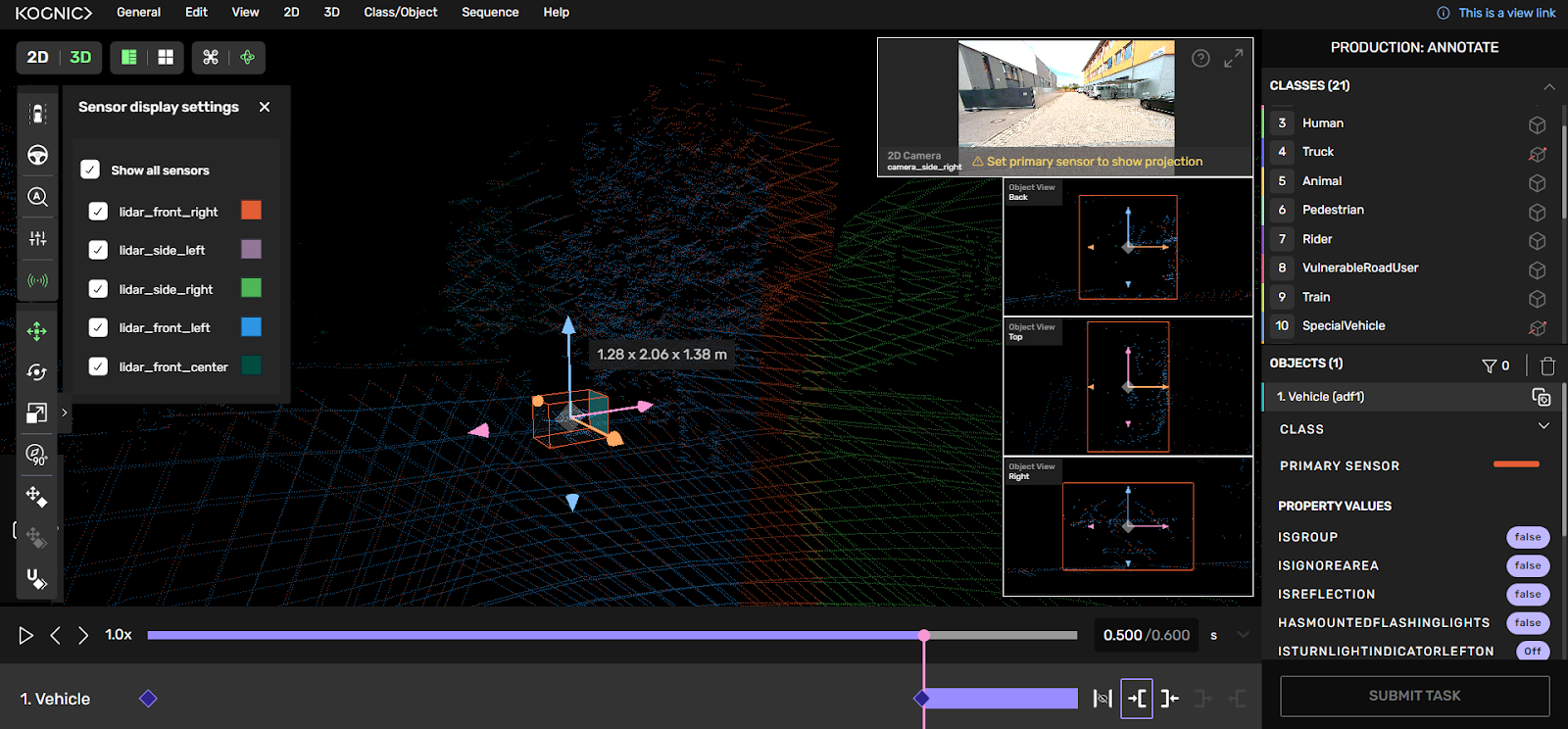Open the timeline time unit dropdown
The image size is (1568, 729).
pyautogui.click(x=1243, y=635)
